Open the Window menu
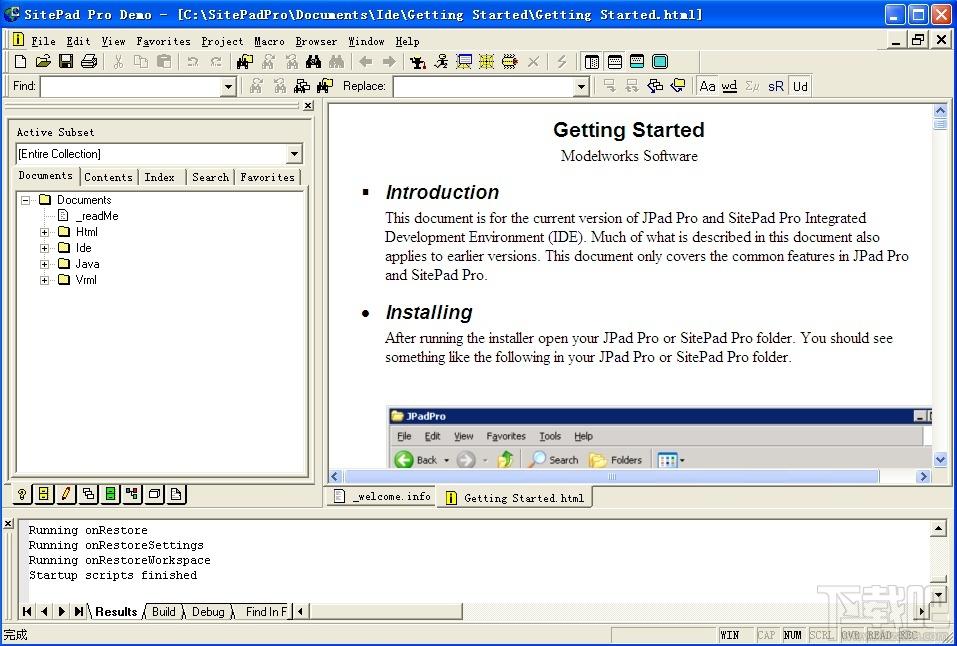 pos(366,41)
